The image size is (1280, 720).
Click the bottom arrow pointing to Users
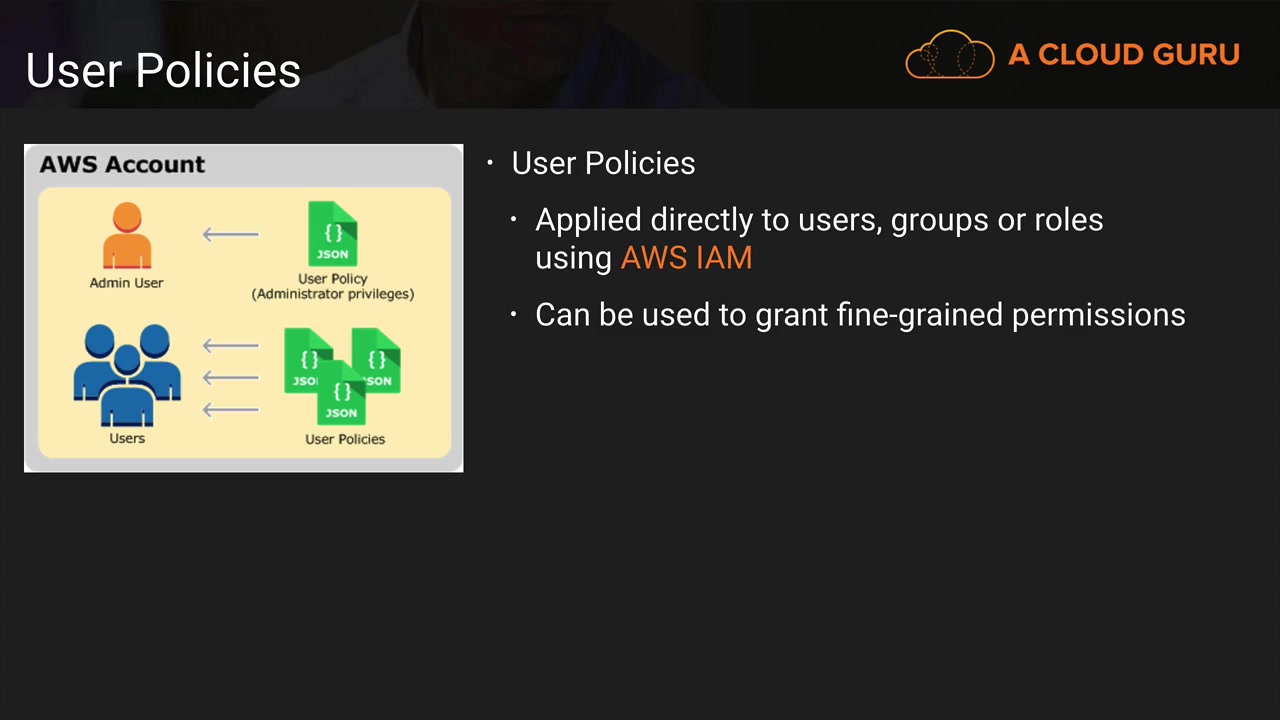[x=231, y=410]
